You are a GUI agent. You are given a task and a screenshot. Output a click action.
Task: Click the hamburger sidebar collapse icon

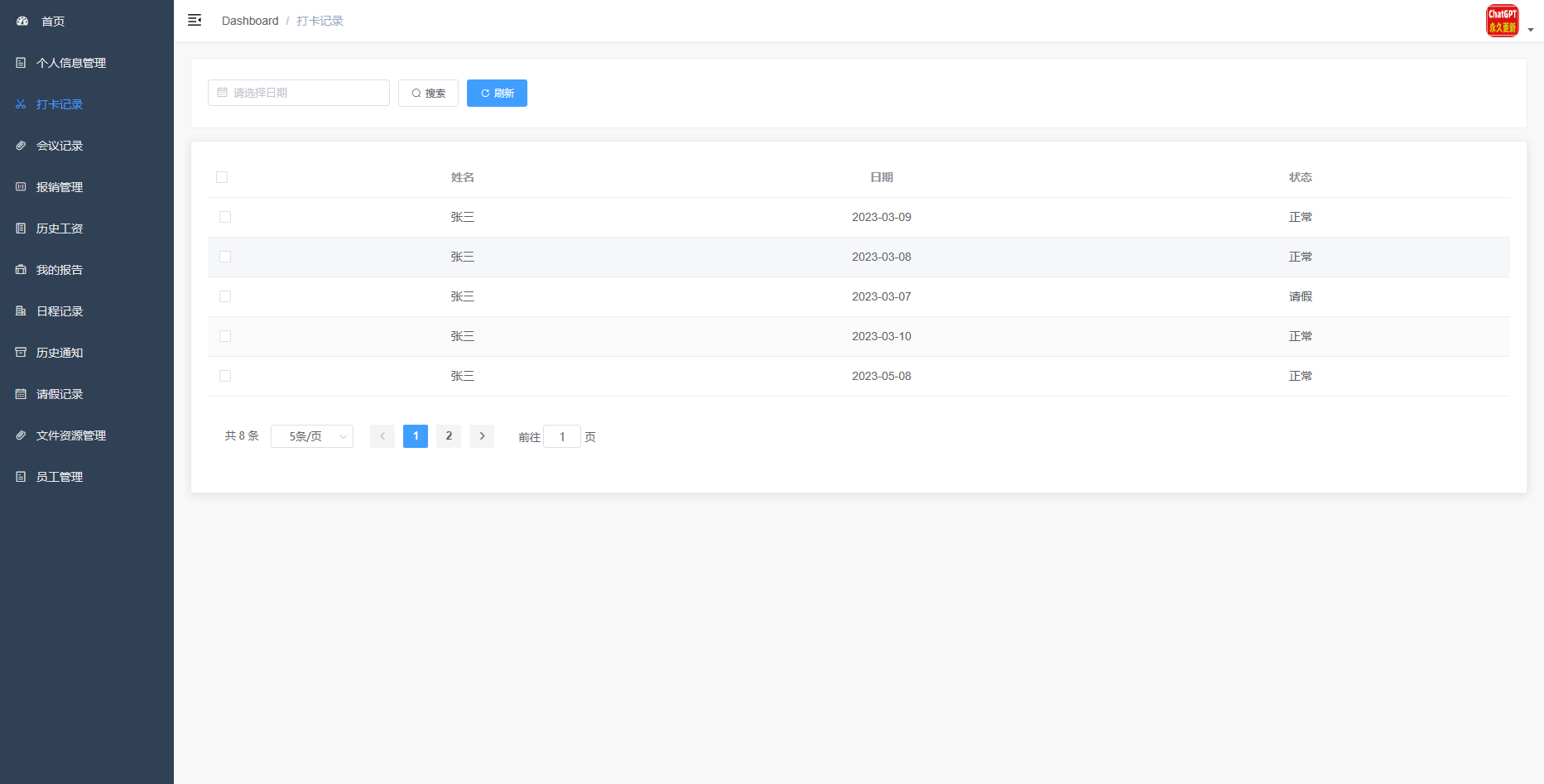coord(195,21)
